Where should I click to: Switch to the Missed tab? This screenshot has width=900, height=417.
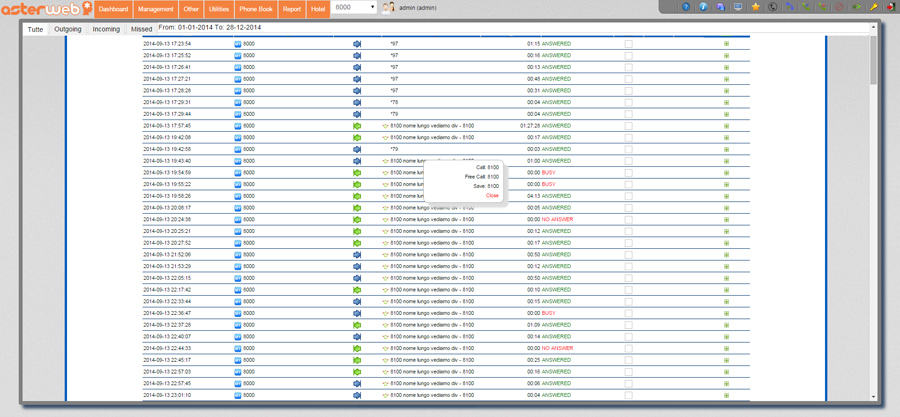(141, 29)
